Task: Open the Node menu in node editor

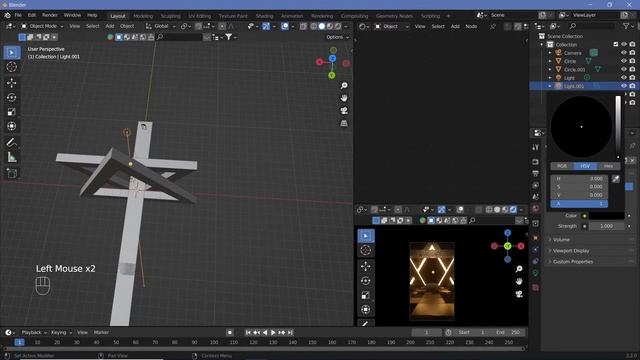Action: click(471, 26)
